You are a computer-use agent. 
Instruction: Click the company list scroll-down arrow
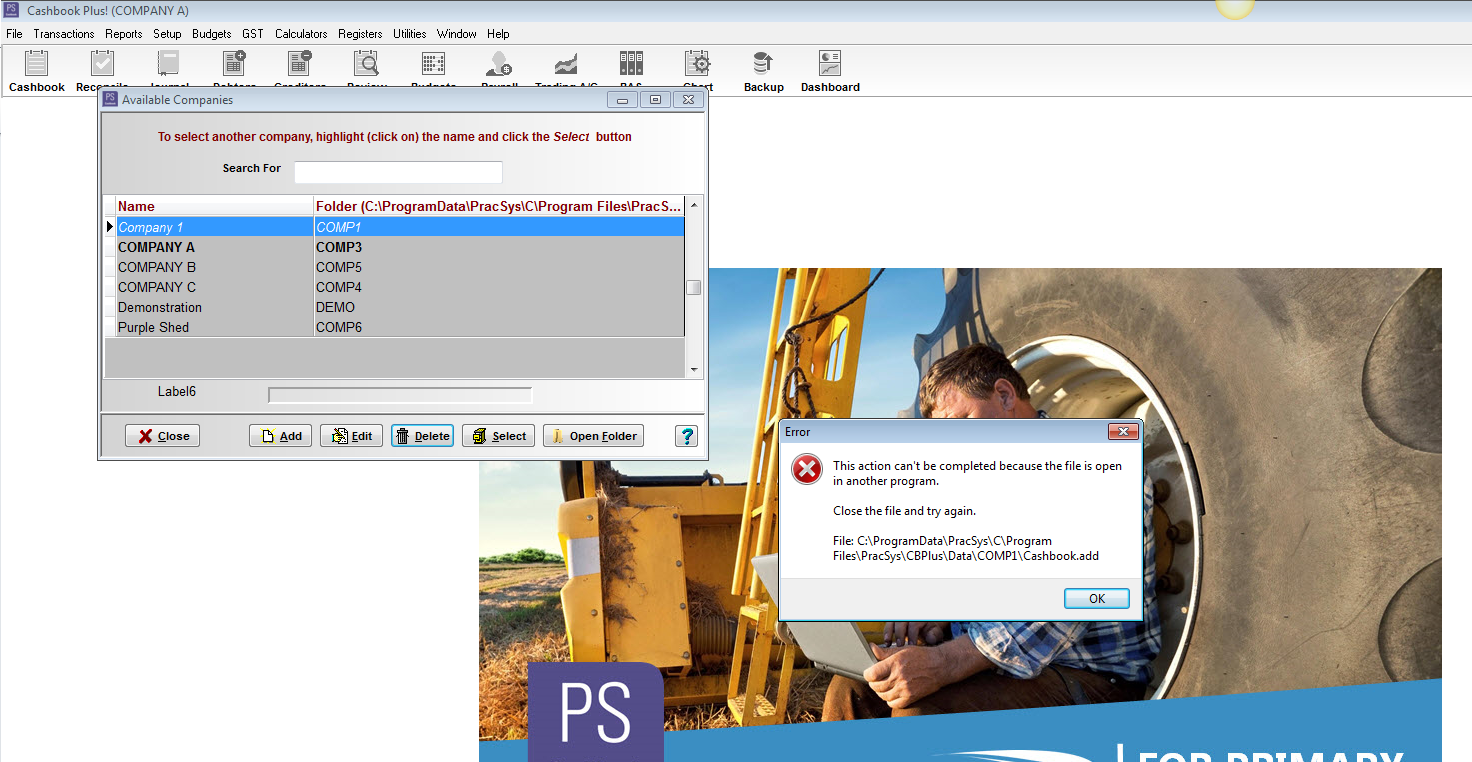[x=694, y=370]
